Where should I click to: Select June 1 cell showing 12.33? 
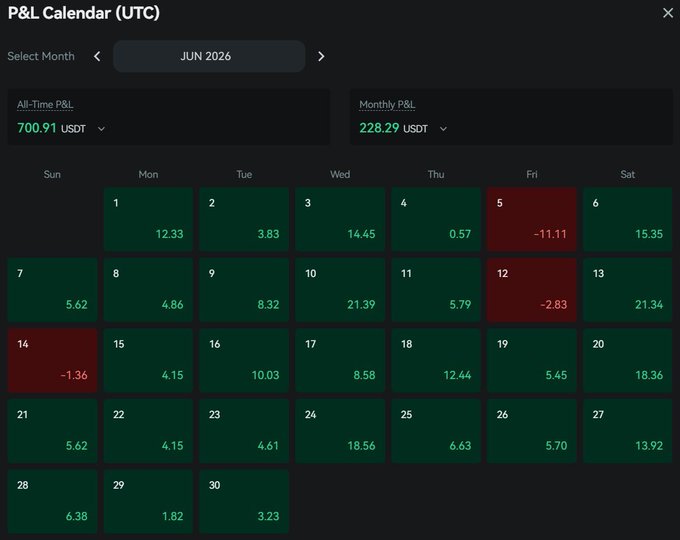coord(148,219)
